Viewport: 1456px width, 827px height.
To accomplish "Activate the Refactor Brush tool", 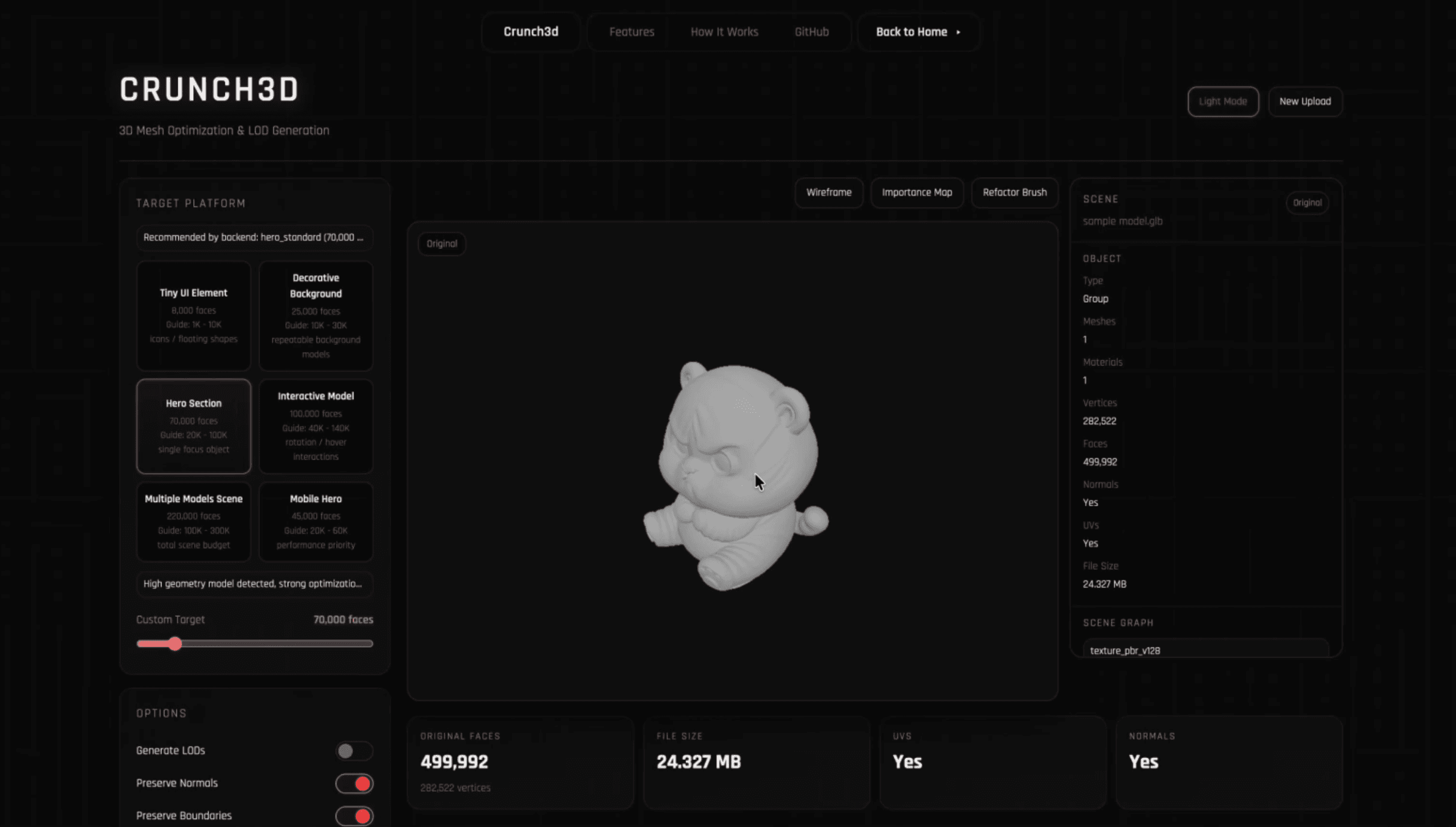I will [1015, 192].
